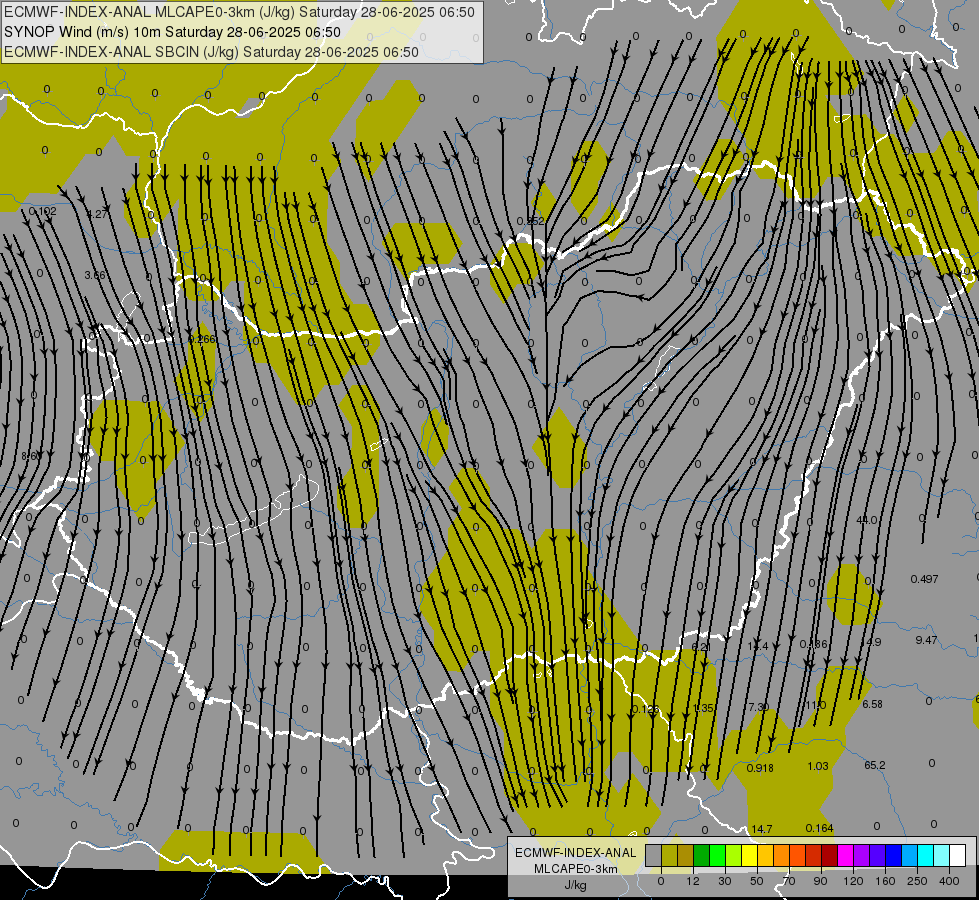979x900 pixels.
Task: Click the map value 6.58
Action: pos(872,704)
